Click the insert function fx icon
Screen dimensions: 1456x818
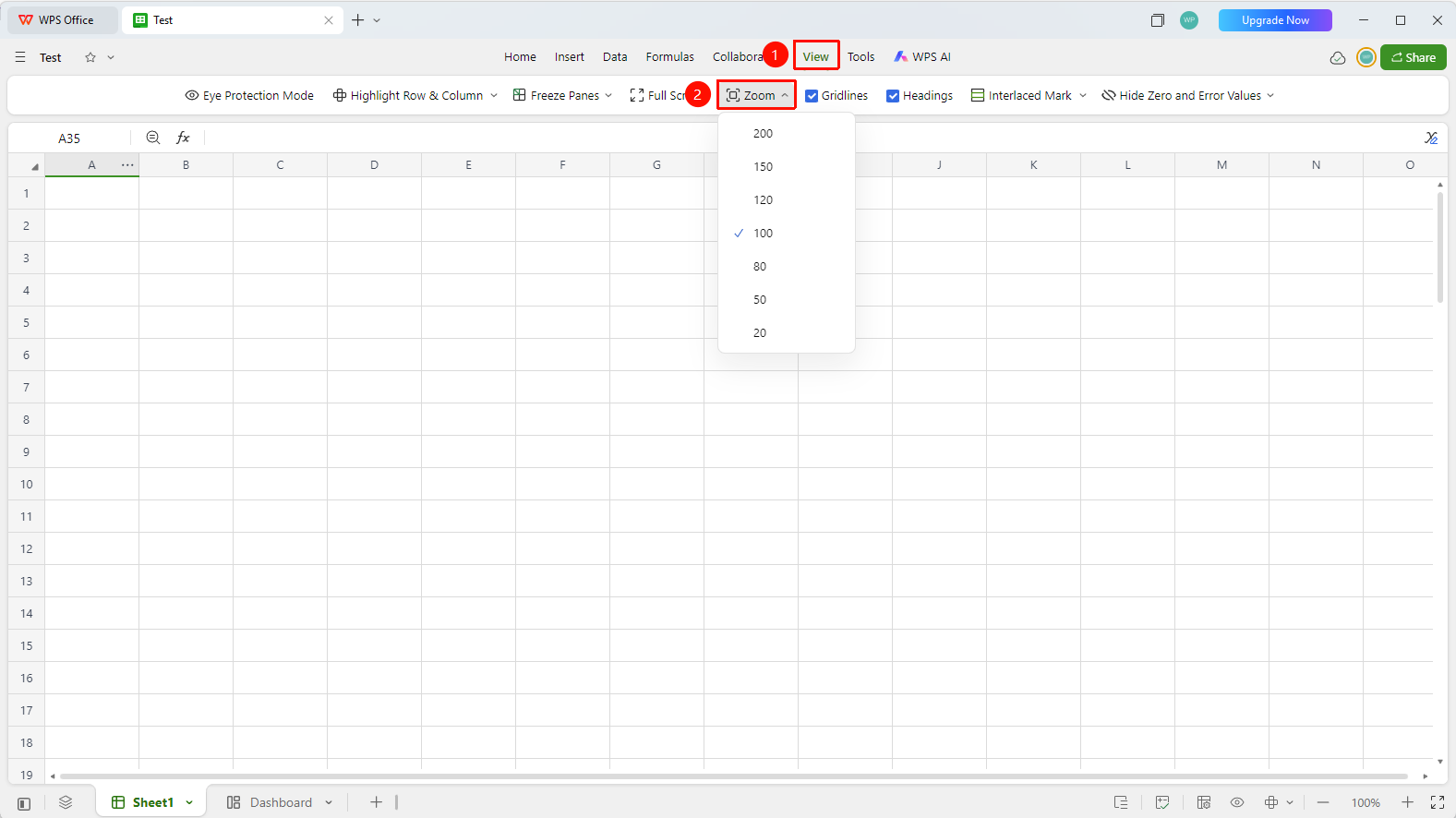click(183, 138)
